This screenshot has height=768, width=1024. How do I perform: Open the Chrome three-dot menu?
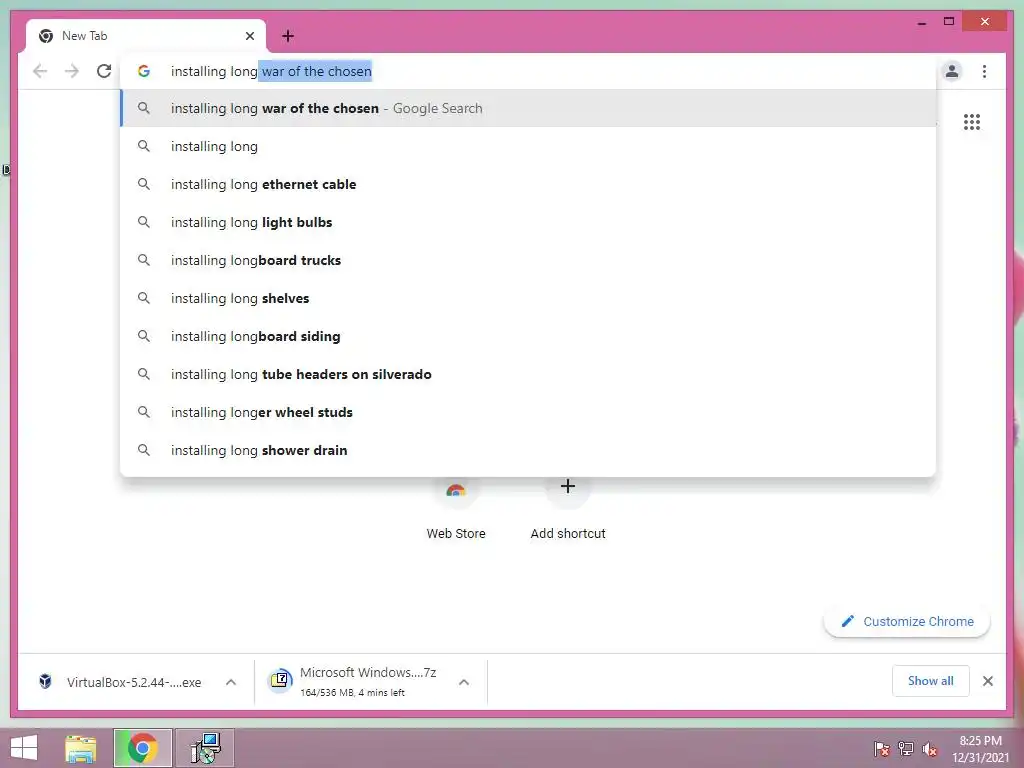(x=984, y=71)
